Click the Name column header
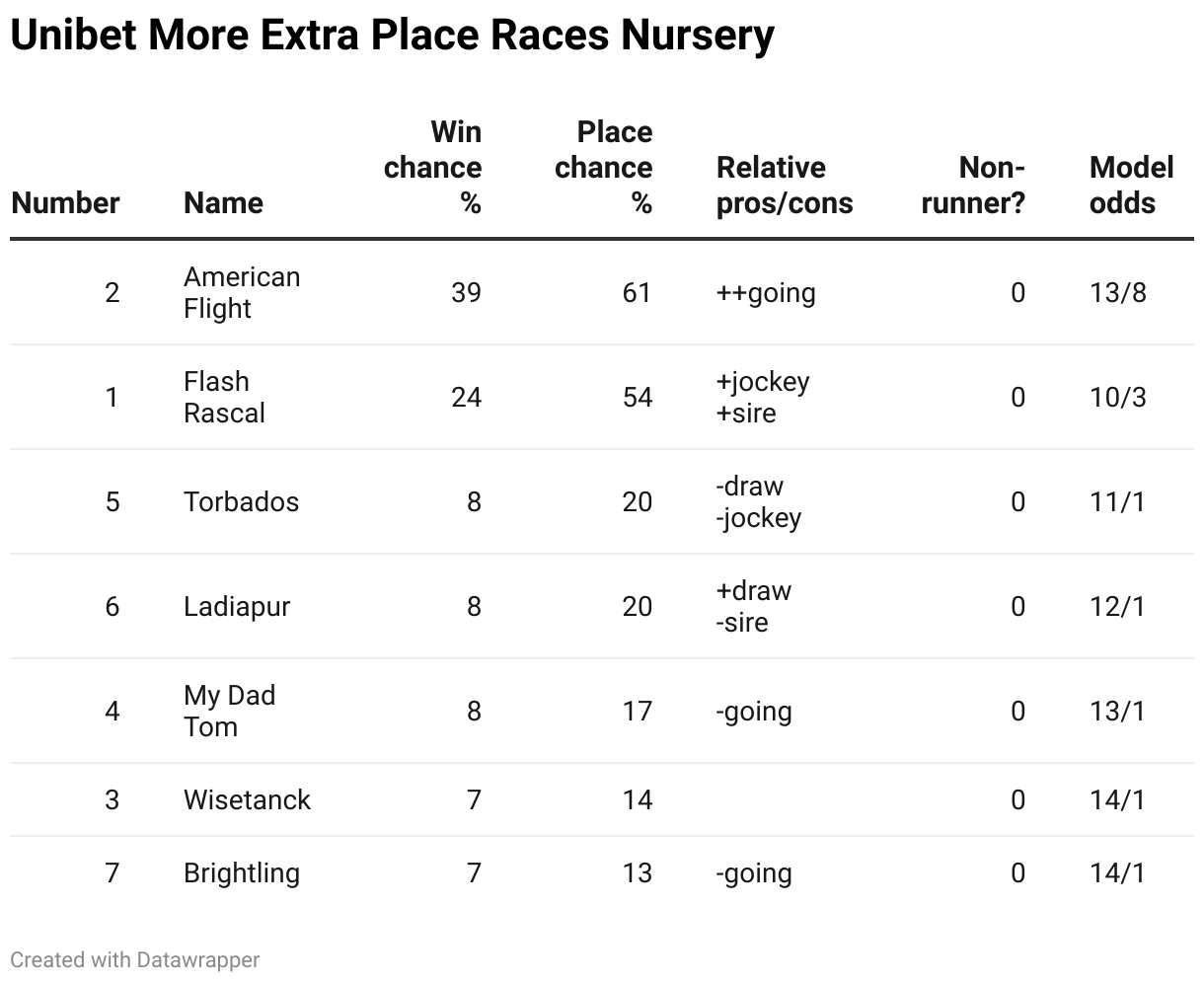This screenshot has width=1204, height=983. click(223, 203)
